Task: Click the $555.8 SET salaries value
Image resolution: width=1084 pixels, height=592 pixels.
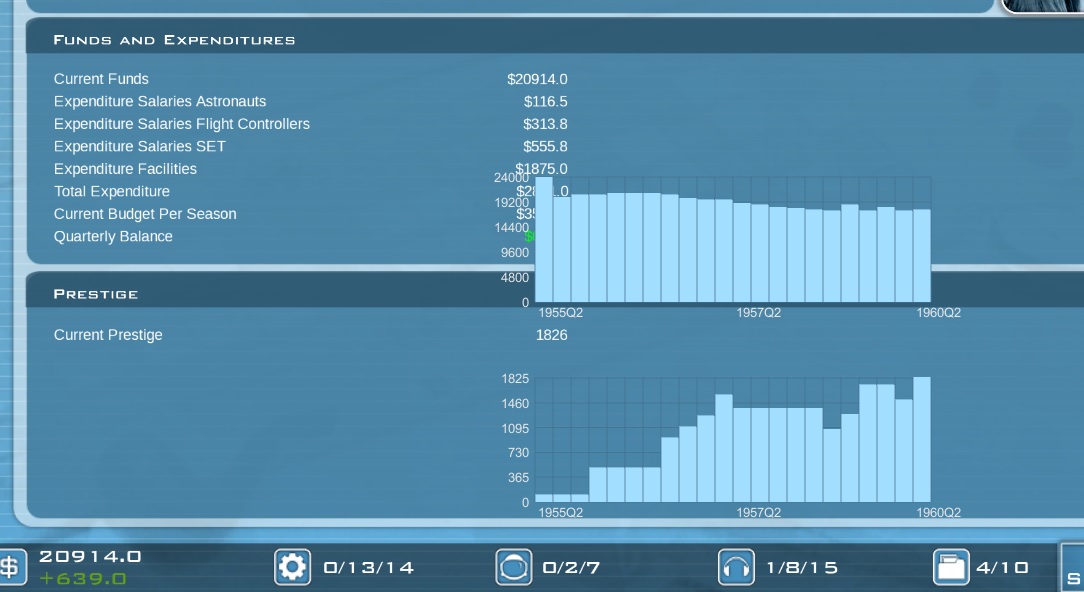Action: 545,147
